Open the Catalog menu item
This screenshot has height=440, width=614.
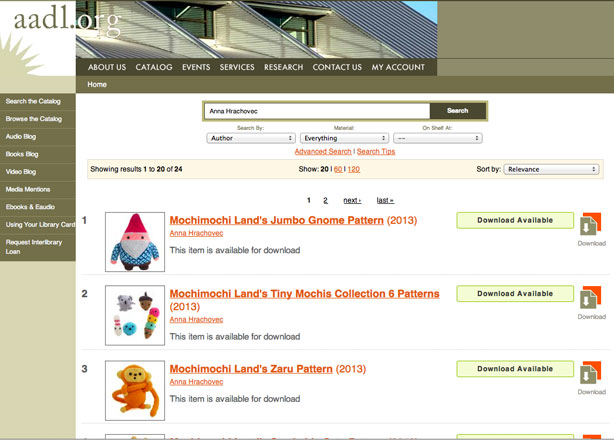tap(154, 67)
